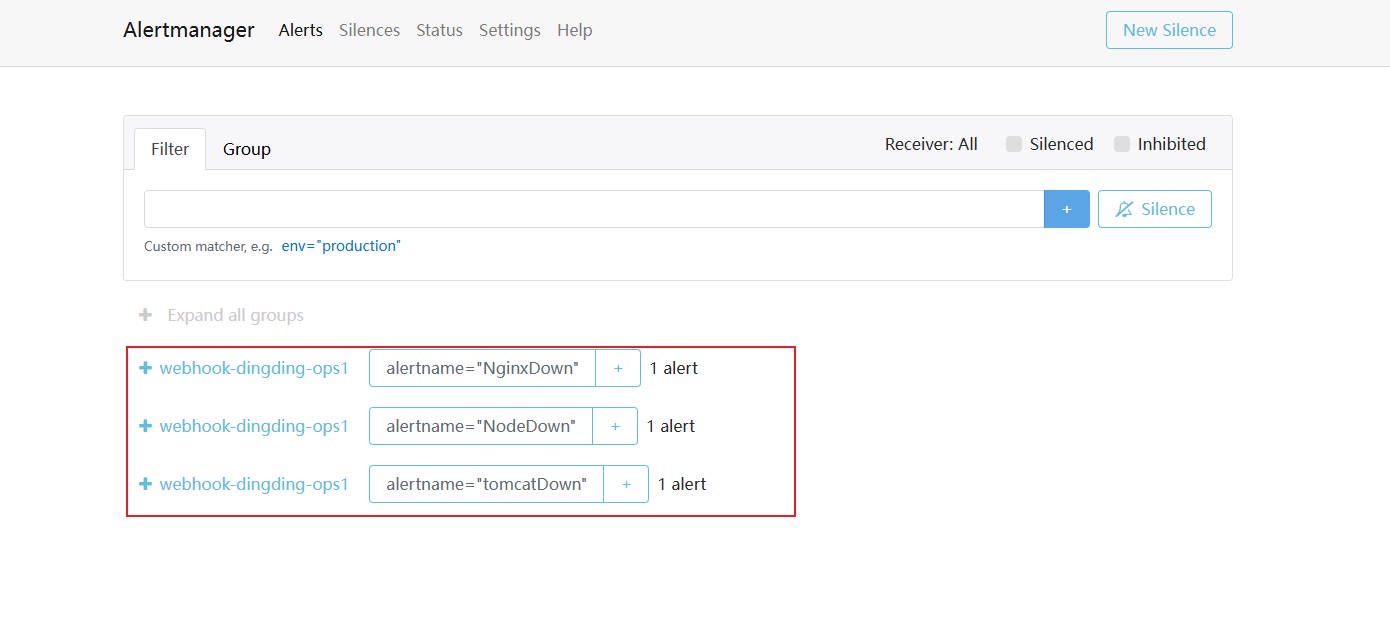This screenshot has width=1390, height=626.
Task: Click the env="production" example matcher link
Action: coord(341,246)
